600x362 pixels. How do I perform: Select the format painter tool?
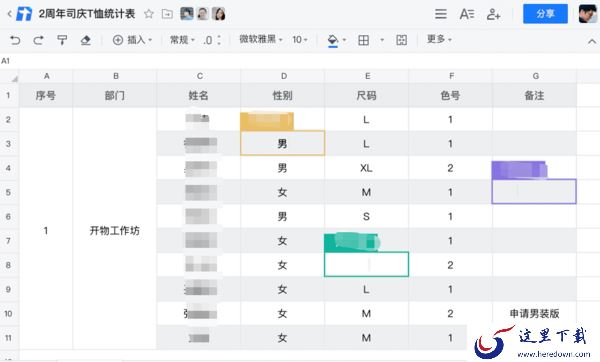click(x=62, y=40)
